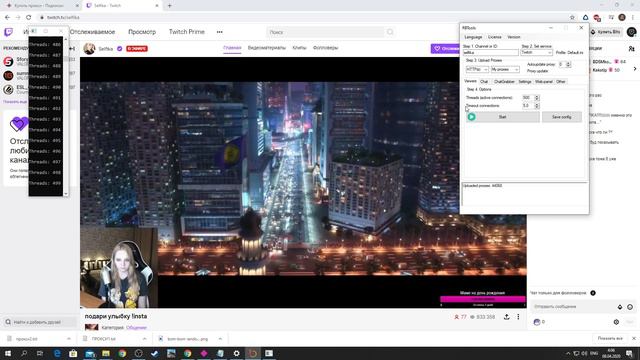640x360 pixels.
Task: Switch to the Главная channel tab
Action: click(232, 48)
